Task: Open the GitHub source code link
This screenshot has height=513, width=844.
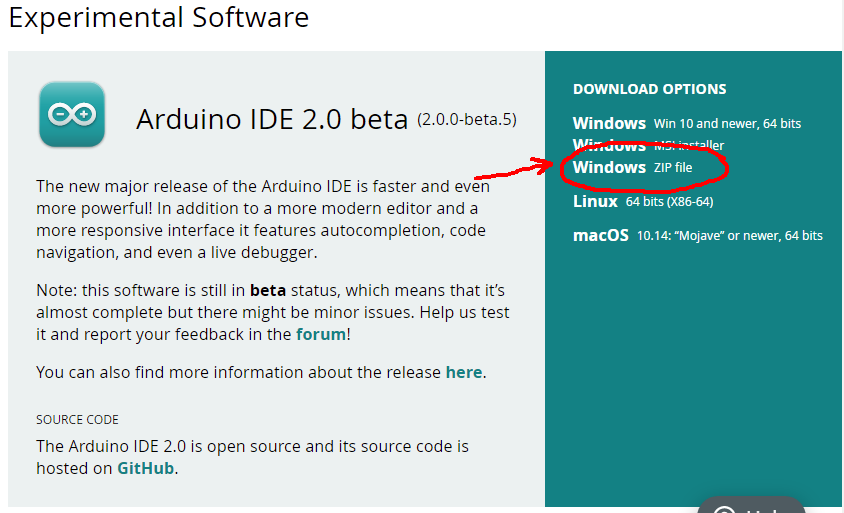Action: coord(146,468)
